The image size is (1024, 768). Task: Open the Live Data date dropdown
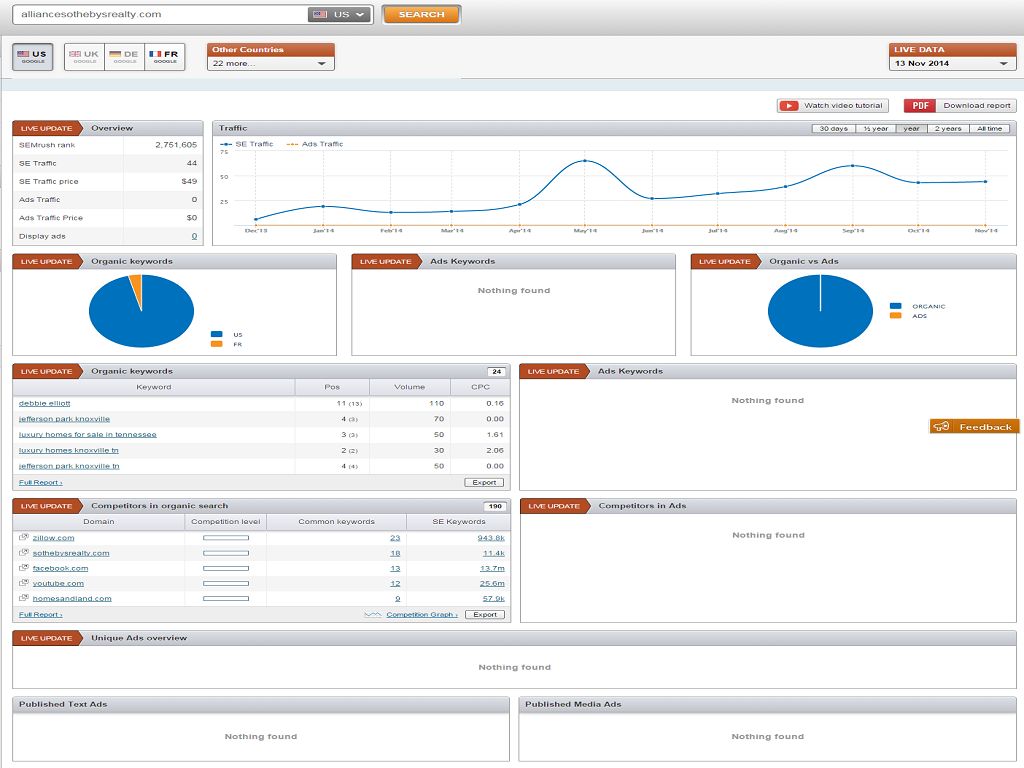952,63
